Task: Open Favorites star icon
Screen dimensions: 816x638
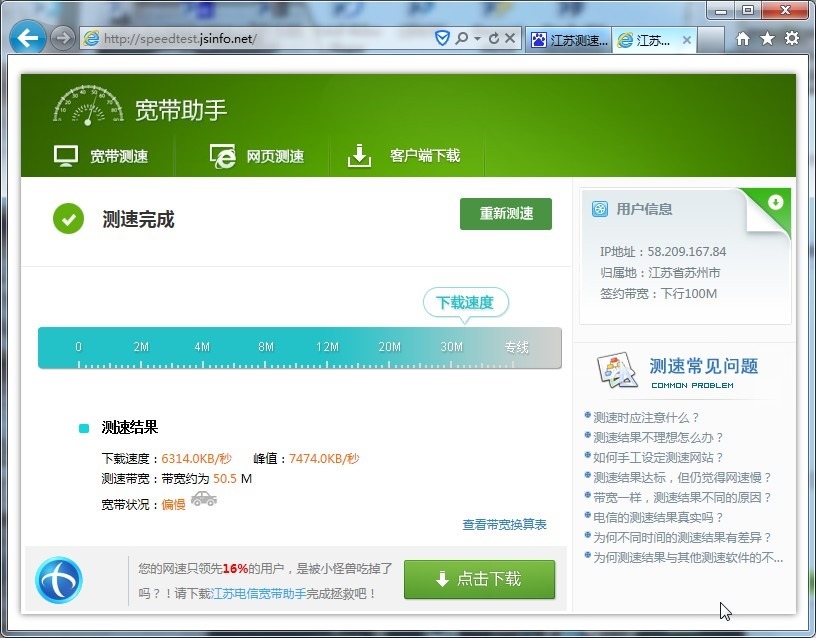Action: (x=767, y=39)
